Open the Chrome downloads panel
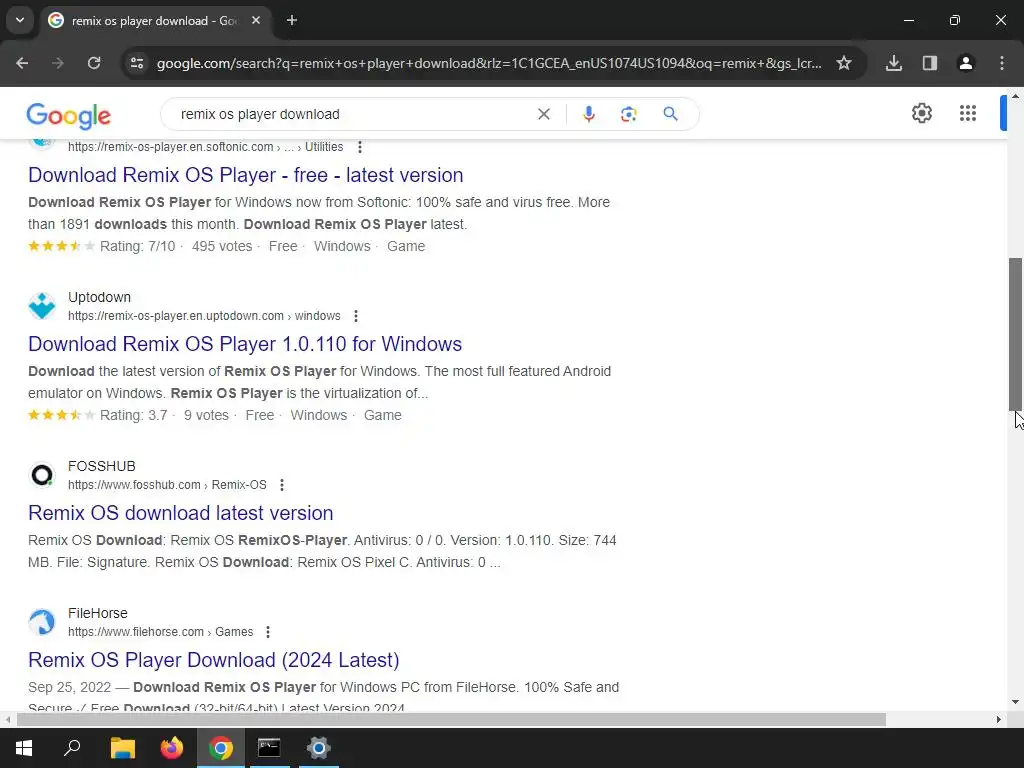Viewport: 1024px width, 768px height. [x=894, y=63]
